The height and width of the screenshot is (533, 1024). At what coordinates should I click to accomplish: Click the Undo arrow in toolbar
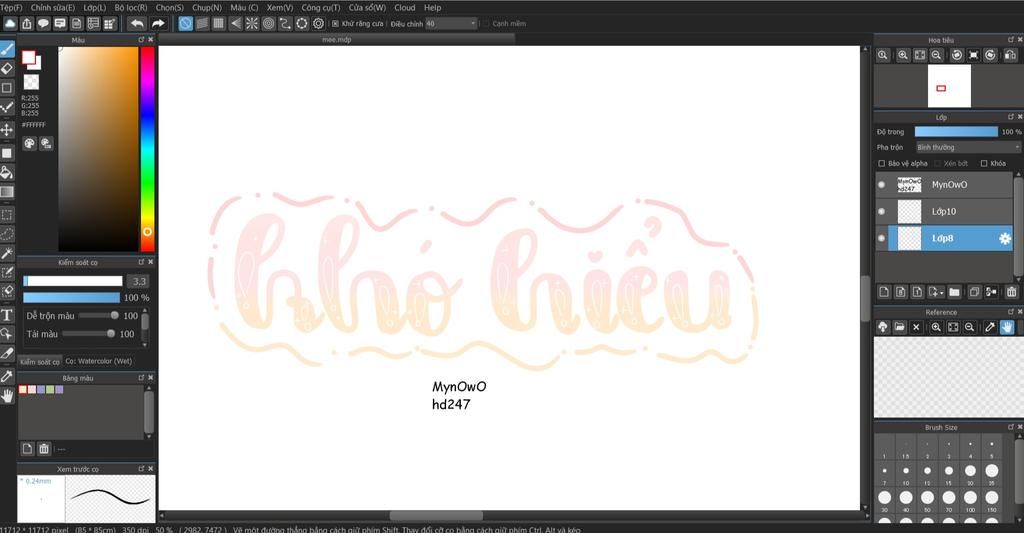[x=136, y=24]
